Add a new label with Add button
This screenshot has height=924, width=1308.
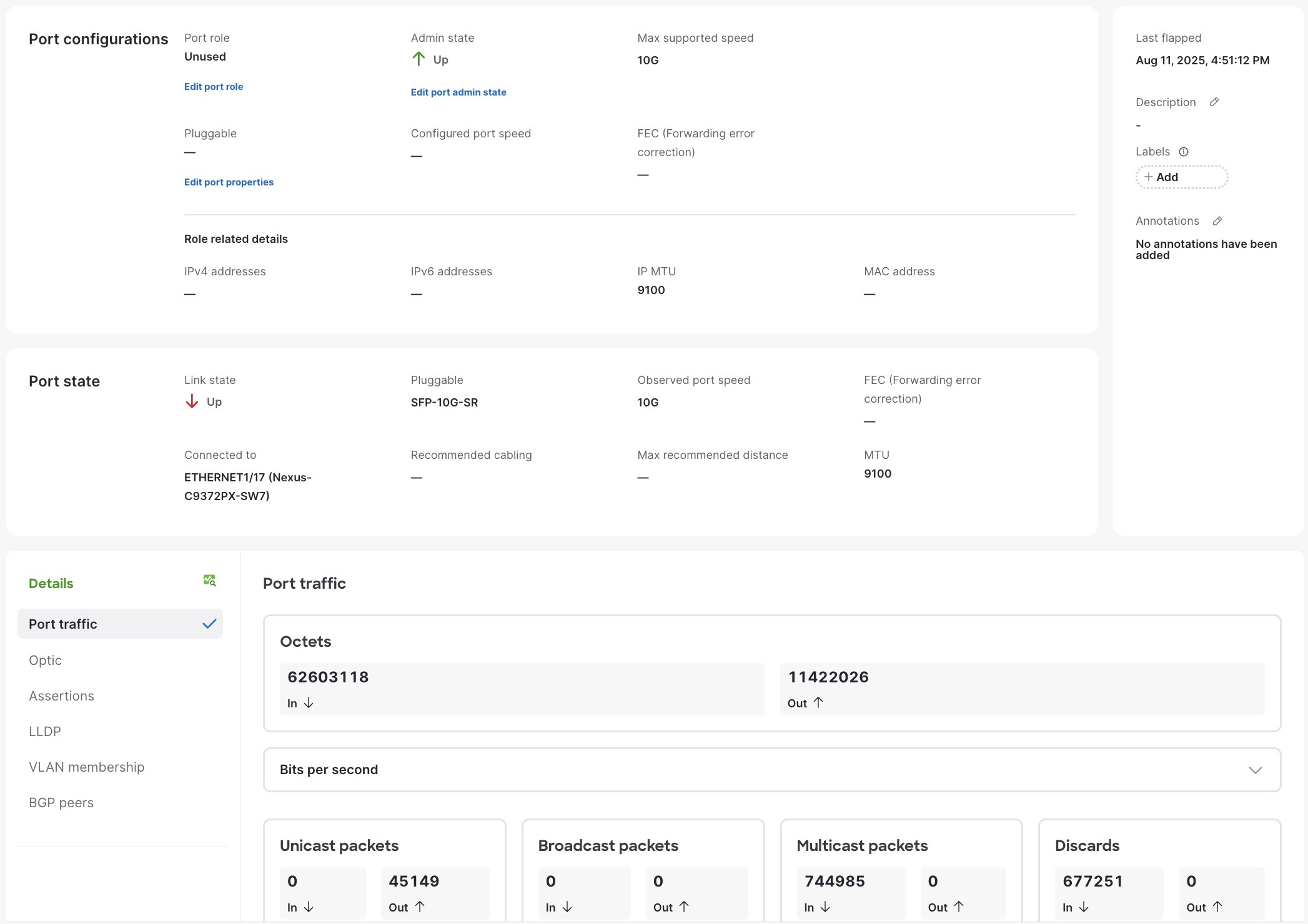coord(1182,177)
